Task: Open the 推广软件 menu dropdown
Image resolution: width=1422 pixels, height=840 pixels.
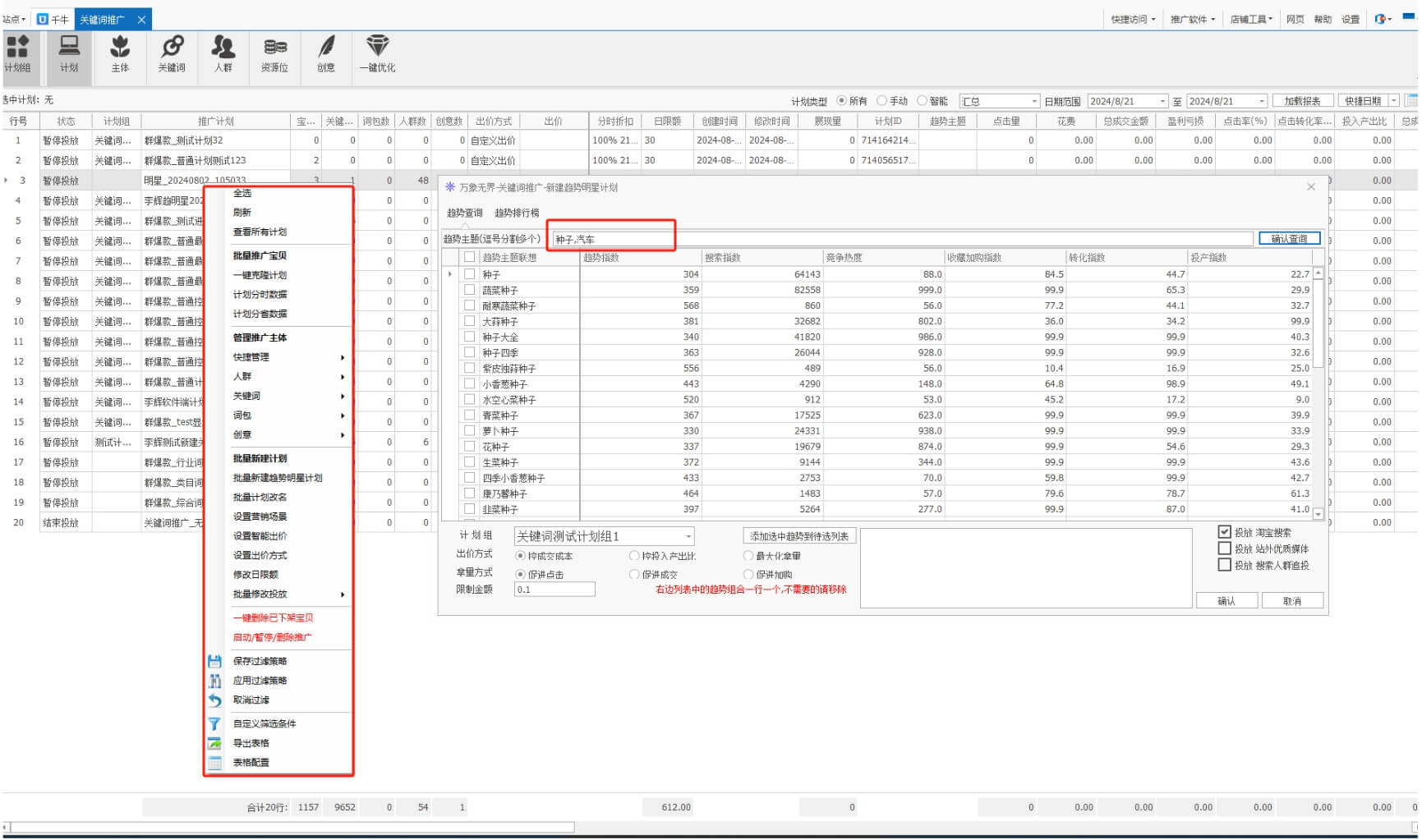Action: click(1193, 19)
